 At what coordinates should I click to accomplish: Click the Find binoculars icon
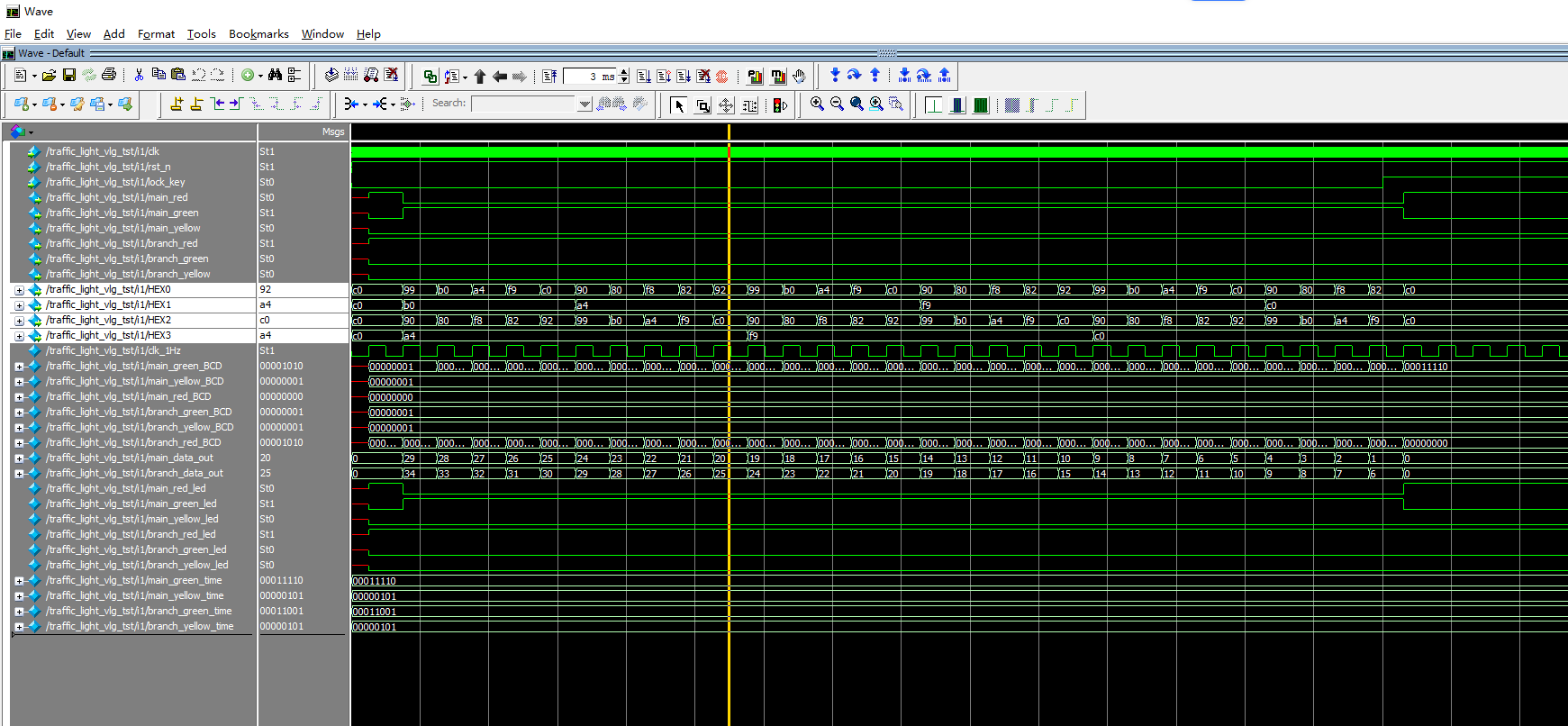[x=275, y=75]
